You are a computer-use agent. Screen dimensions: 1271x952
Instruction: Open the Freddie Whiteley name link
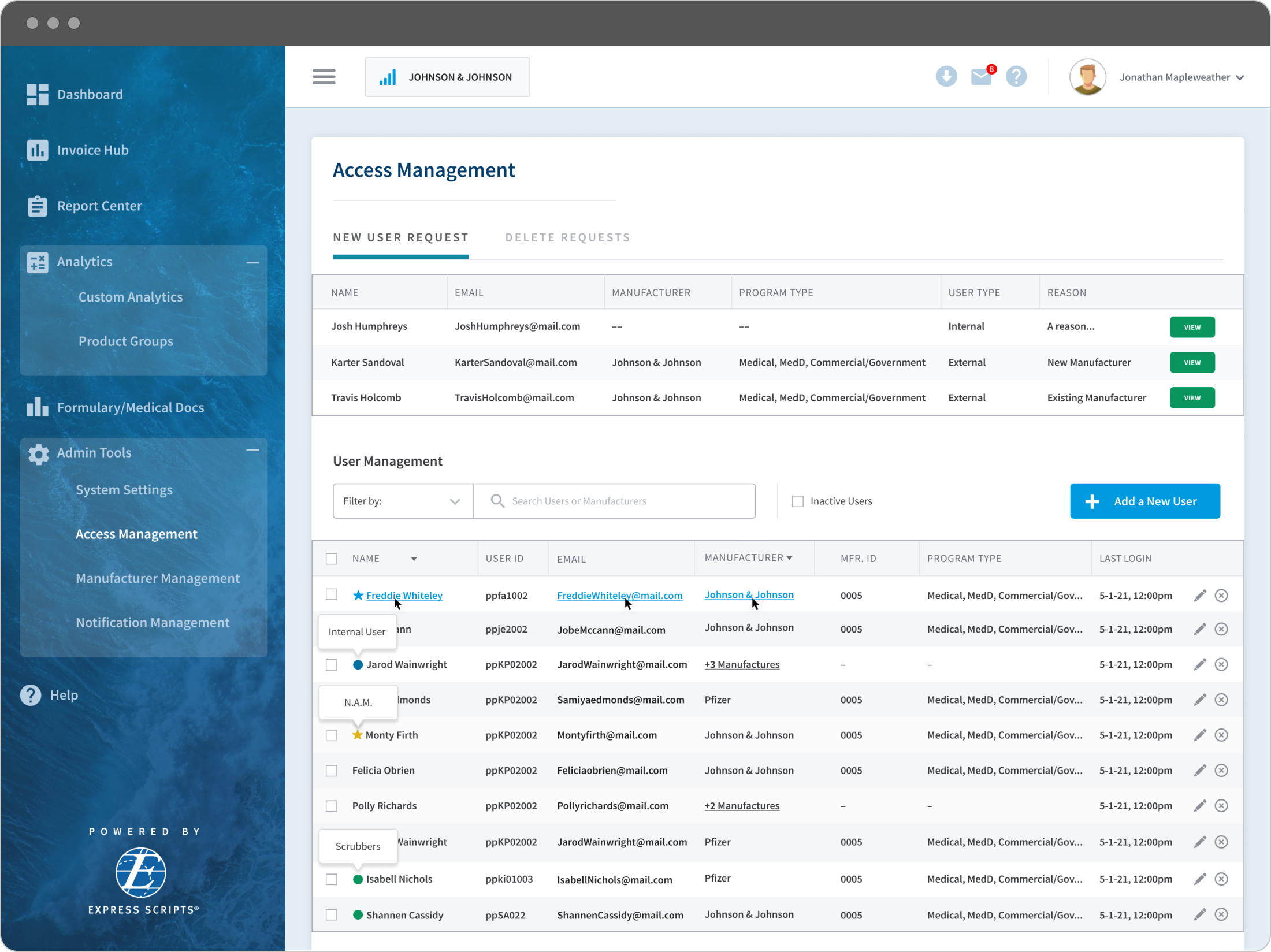coord(404,596)
